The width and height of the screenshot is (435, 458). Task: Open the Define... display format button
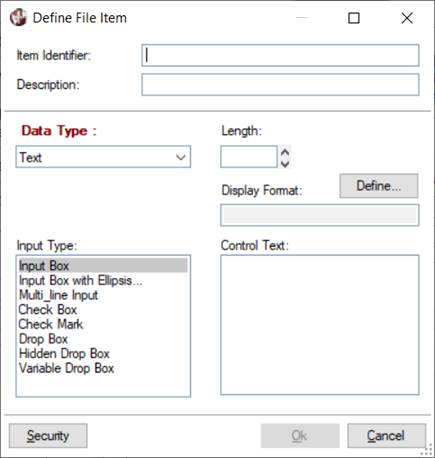379,186
